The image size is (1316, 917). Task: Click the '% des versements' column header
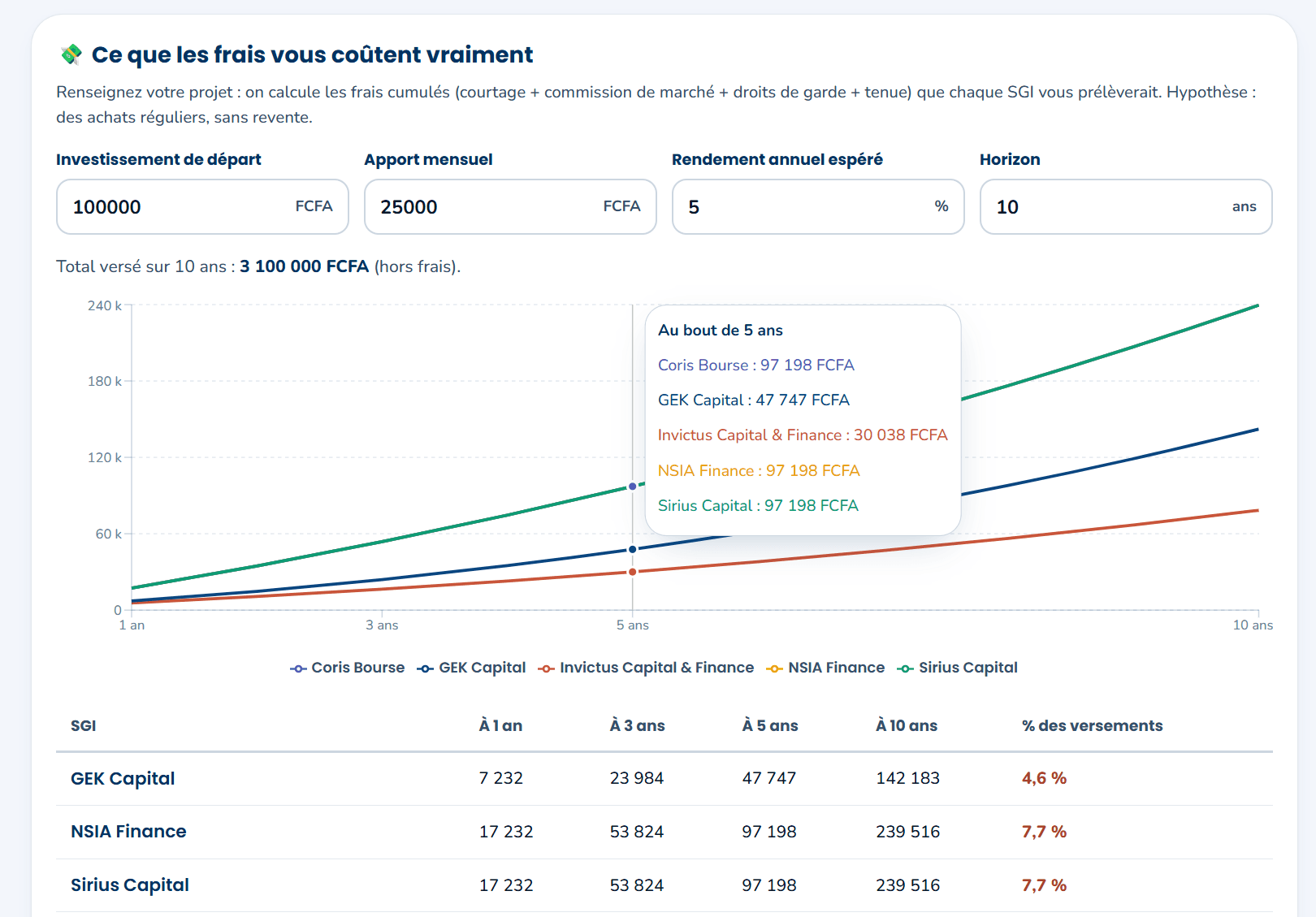point(1093,726)
